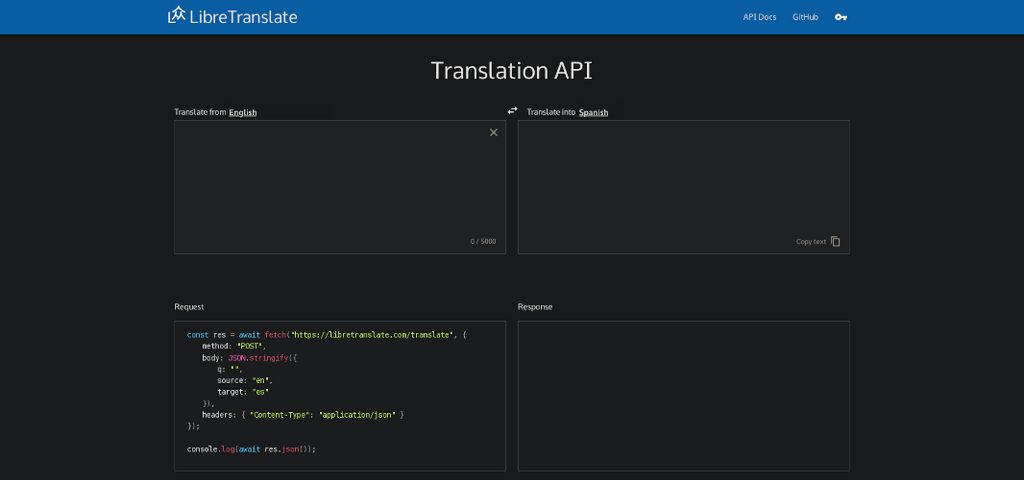This screenshot has height=480, width=1024.
Task: Click the copy clipboard icon
Action: 836,241
